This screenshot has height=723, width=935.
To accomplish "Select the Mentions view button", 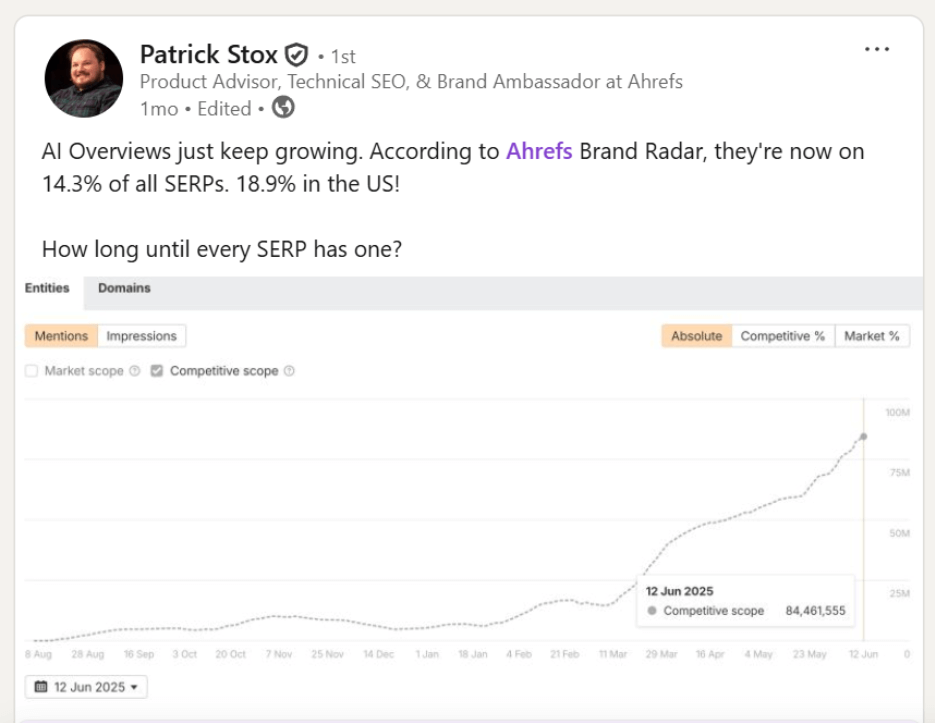I will pyautogui.click(x=61, y=336).
